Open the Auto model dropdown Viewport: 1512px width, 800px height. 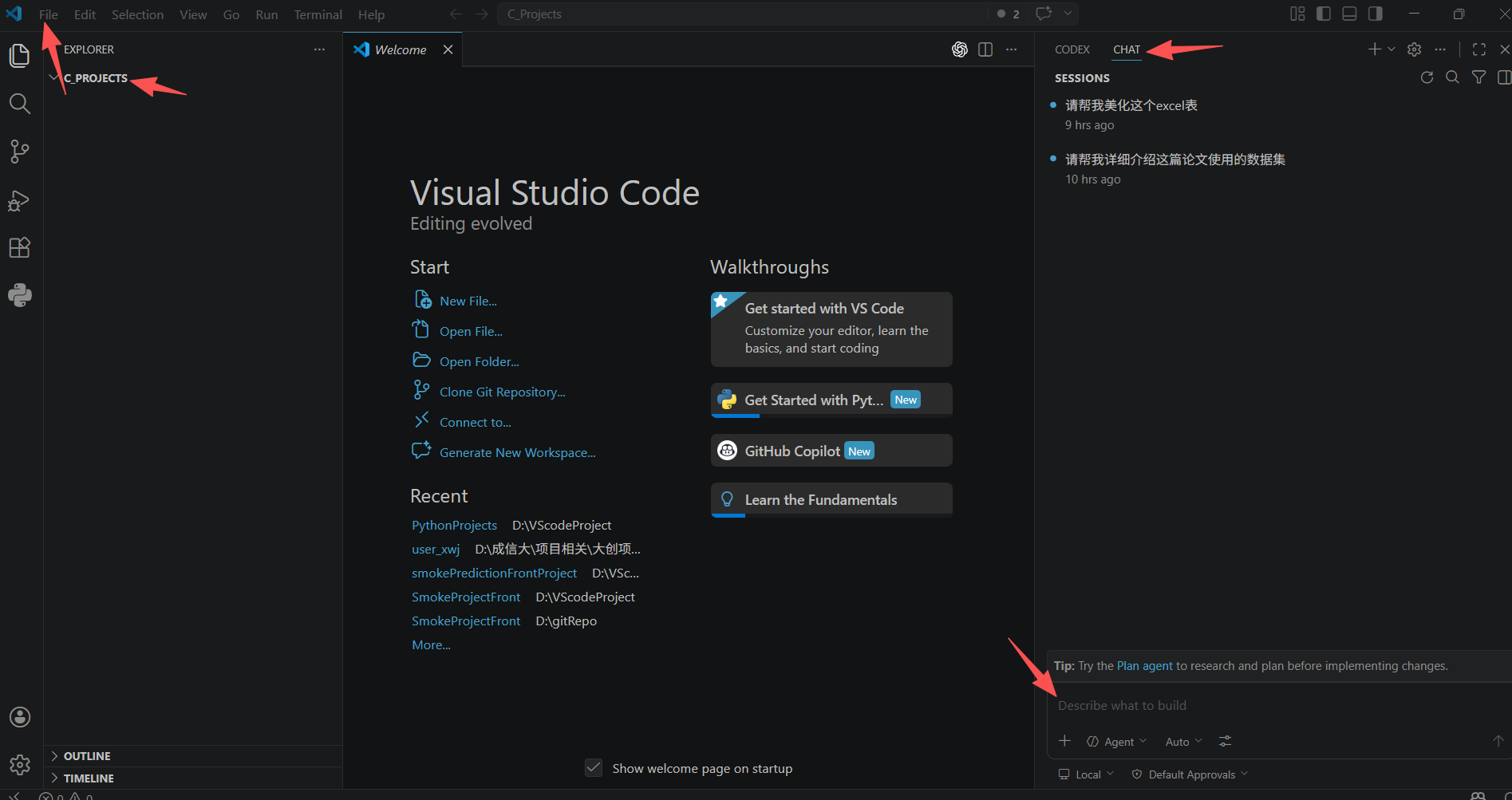[1183, 742]
